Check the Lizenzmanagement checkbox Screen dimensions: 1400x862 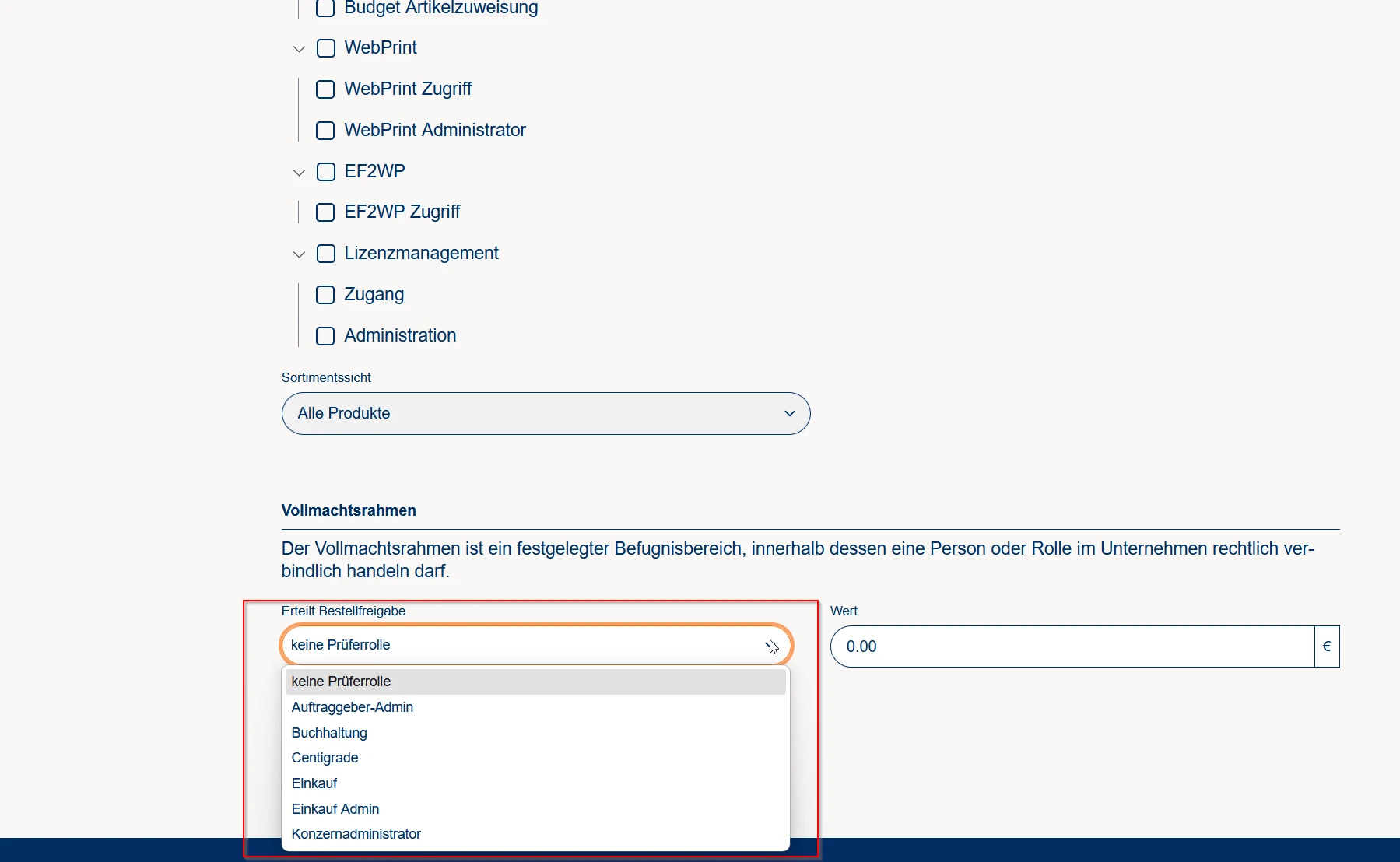click(326, 254)
